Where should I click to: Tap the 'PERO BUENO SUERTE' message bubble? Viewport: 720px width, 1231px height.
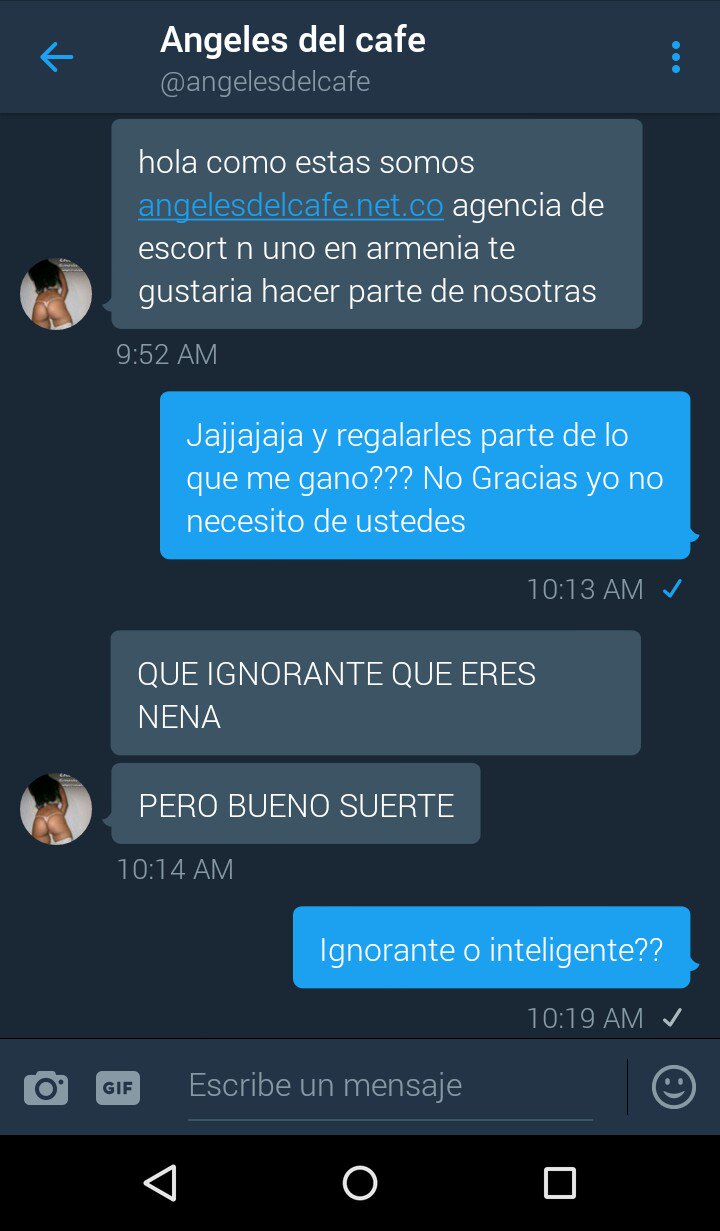[296, 804]
